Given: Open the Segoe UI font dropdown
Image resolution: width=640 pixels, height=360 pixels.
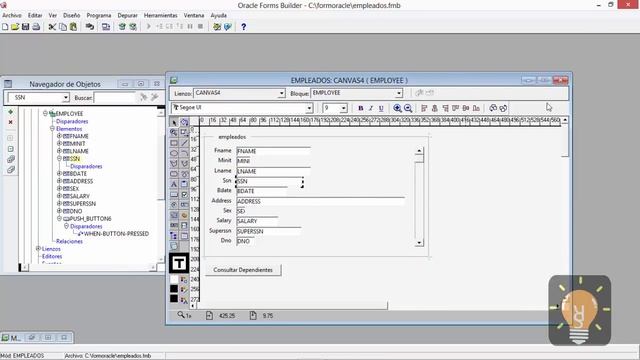Looking at the screenshot, I should click(309, 108).
